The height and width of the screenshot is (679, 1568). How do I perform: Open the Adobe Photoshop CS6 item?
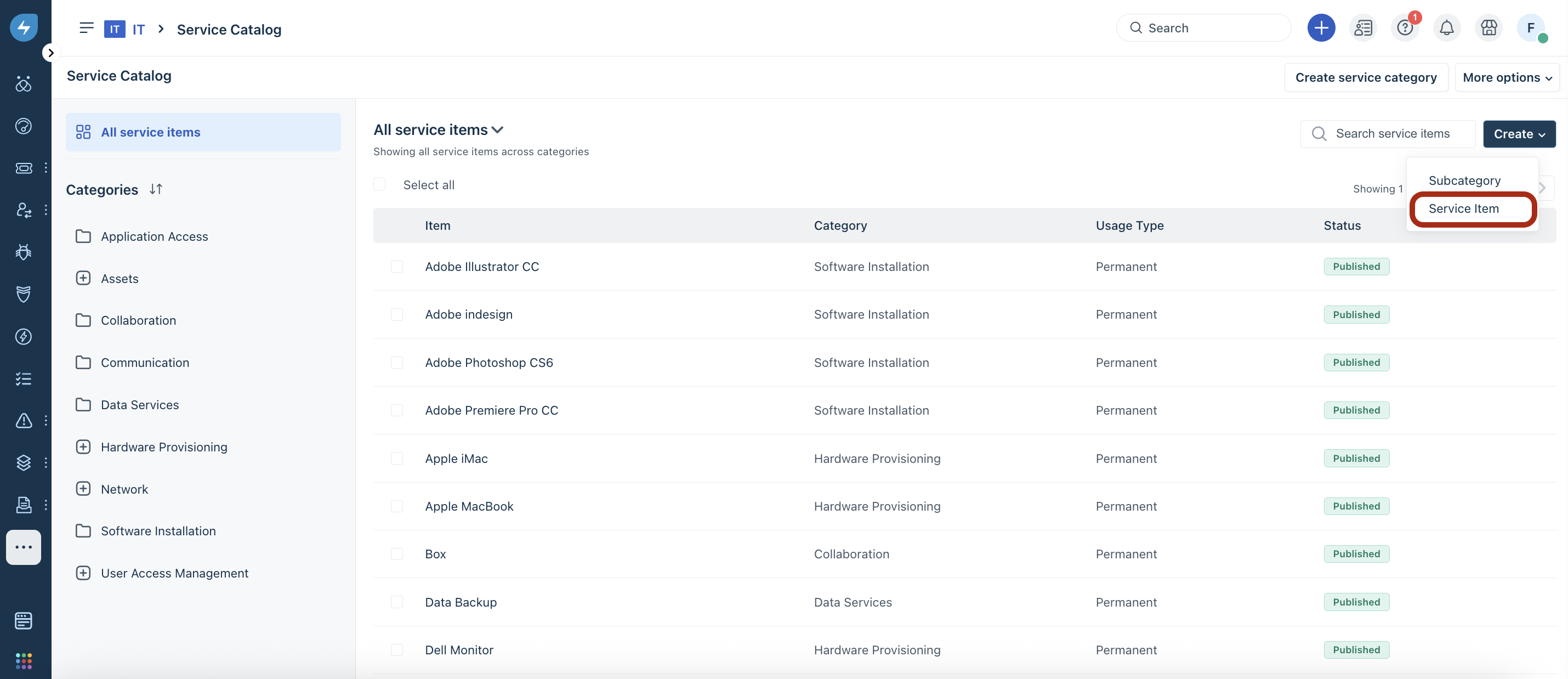point(489,363)
